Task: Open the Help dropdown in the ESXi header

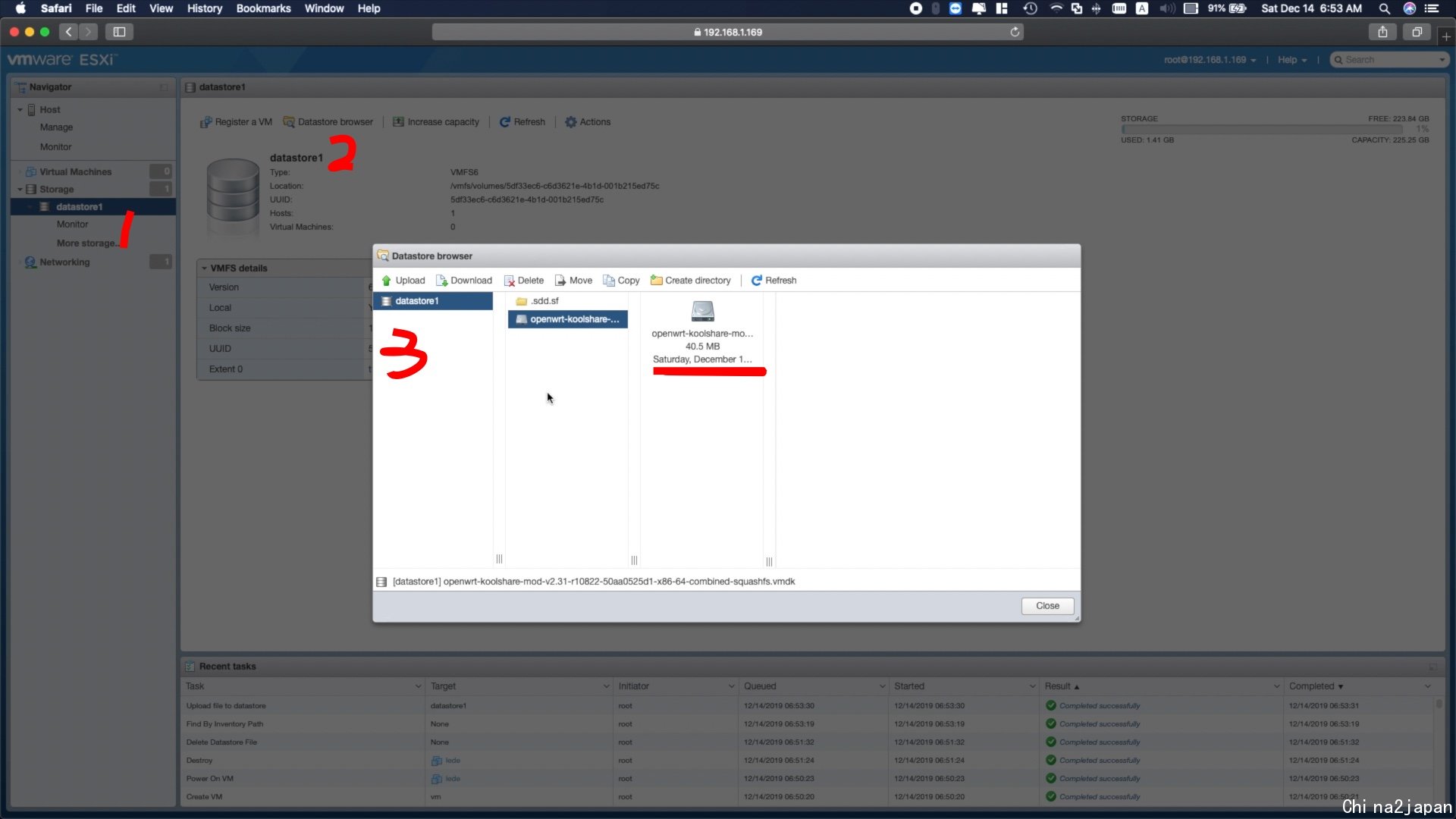Action: click(x=1292, y=60)
